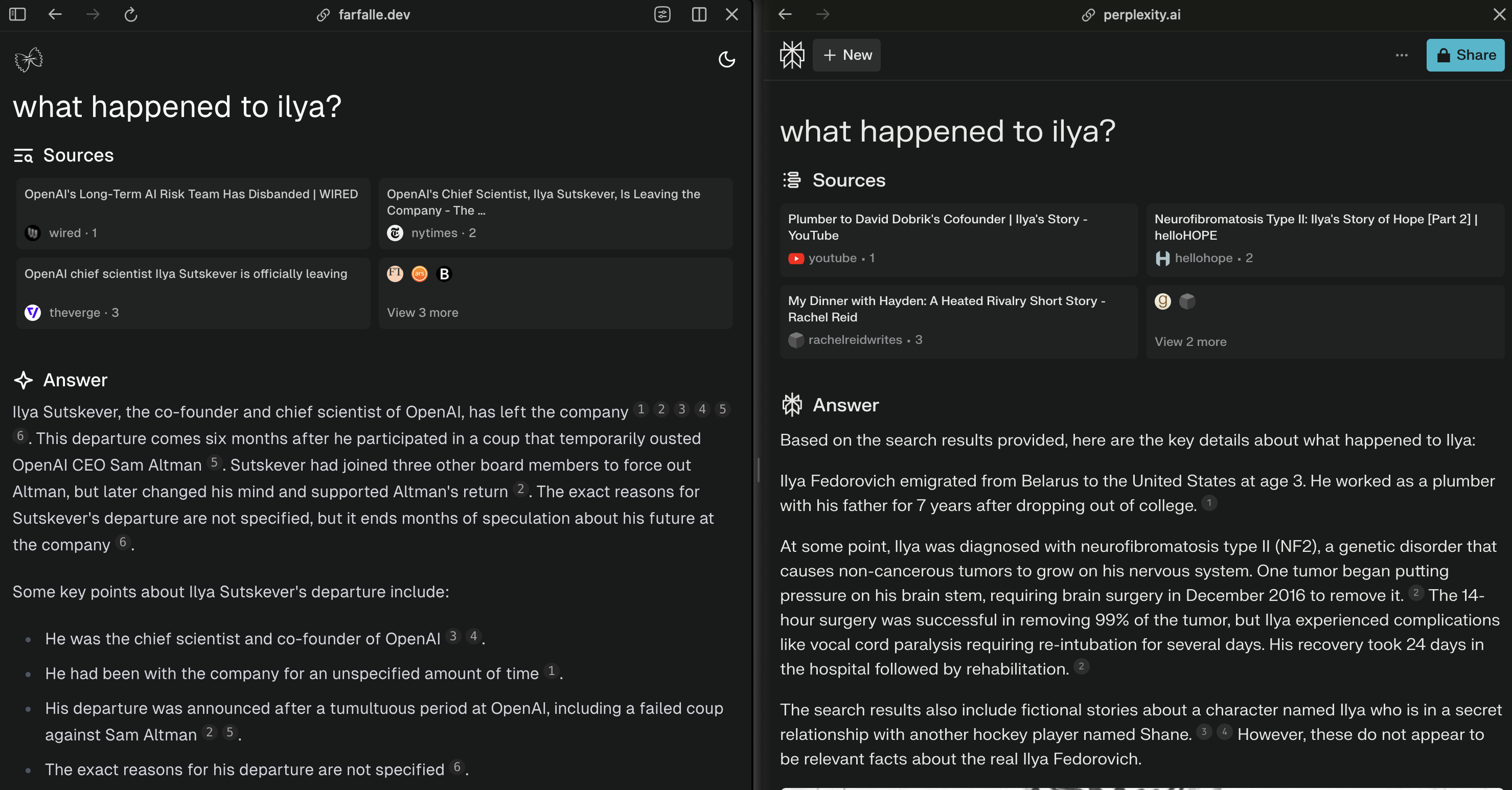Click the Perplexity 'what happened to ilya?' heading
1512x790 pixels.
tap(947, 131)
